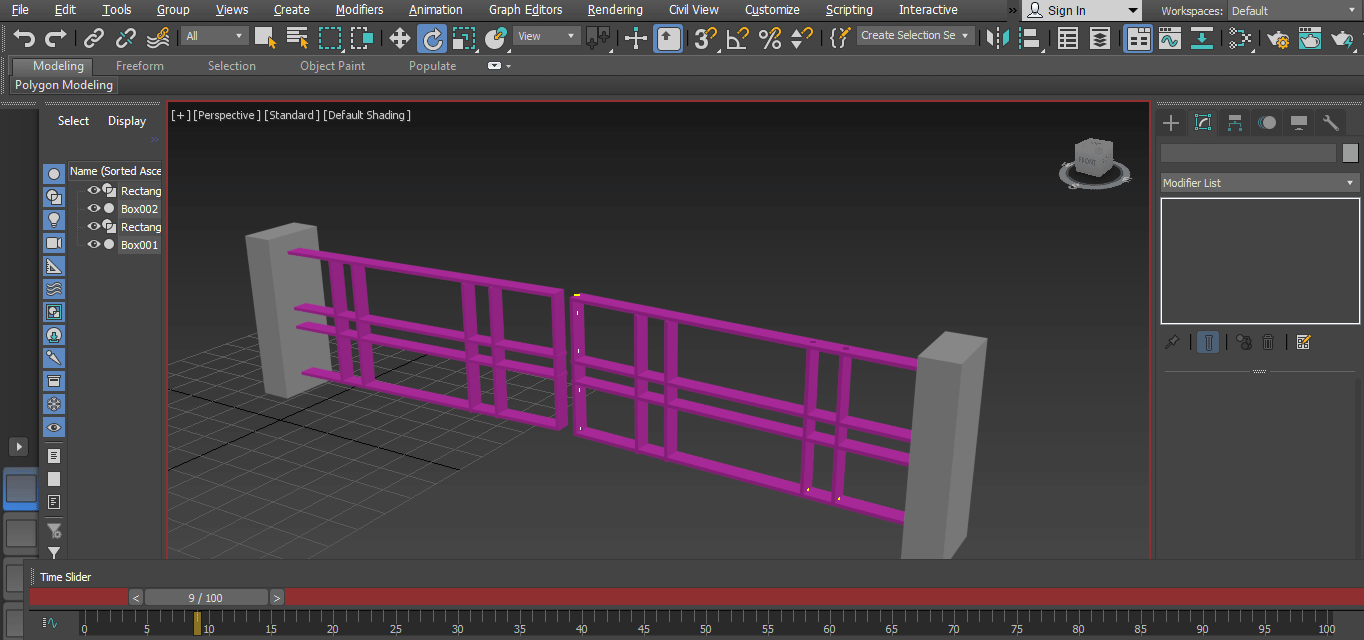Screen dimensions: 1364x640
Task: Open the Graph Editors menu
Action: tap(525, 10)
